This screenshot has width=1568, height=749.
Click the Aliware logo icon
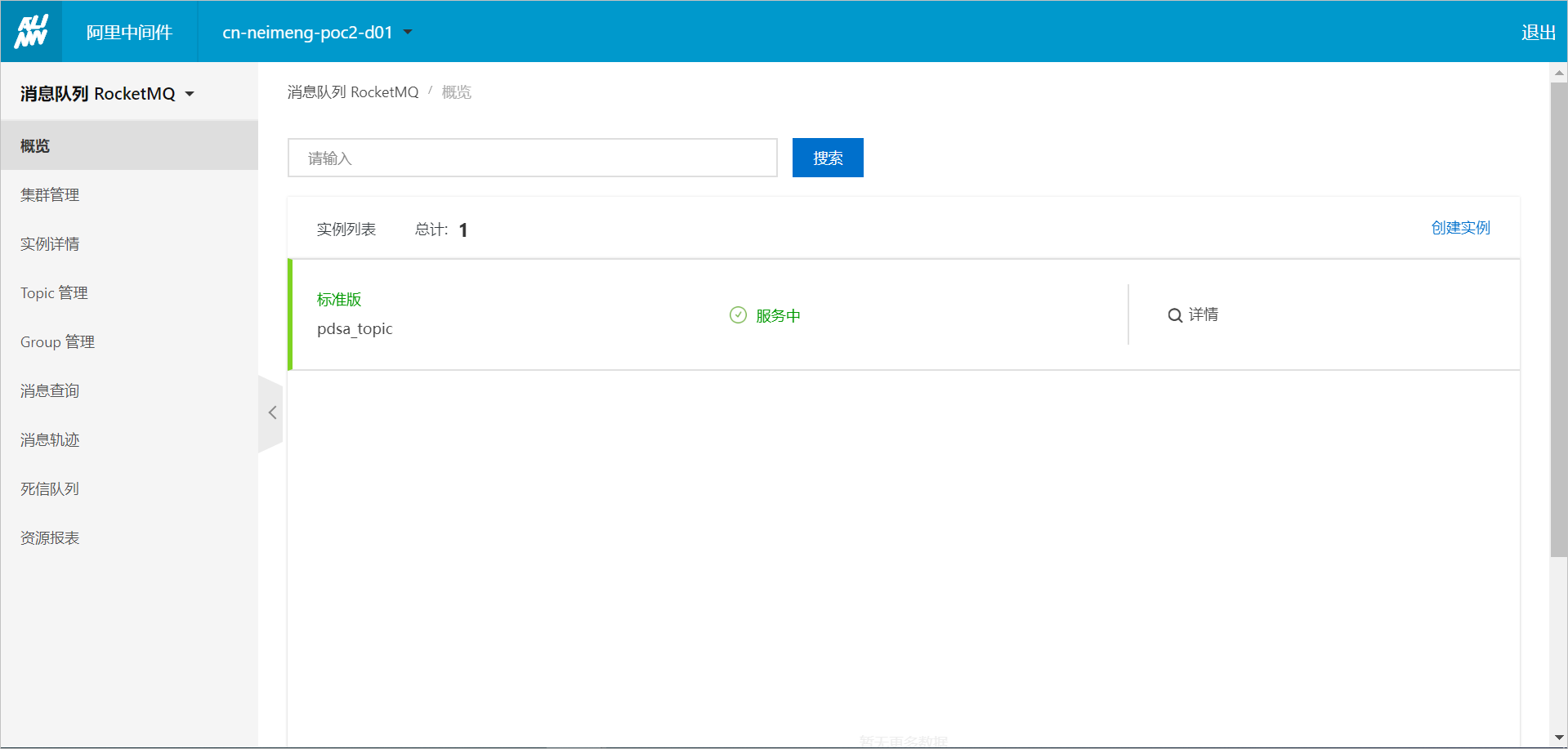(31, 32)
